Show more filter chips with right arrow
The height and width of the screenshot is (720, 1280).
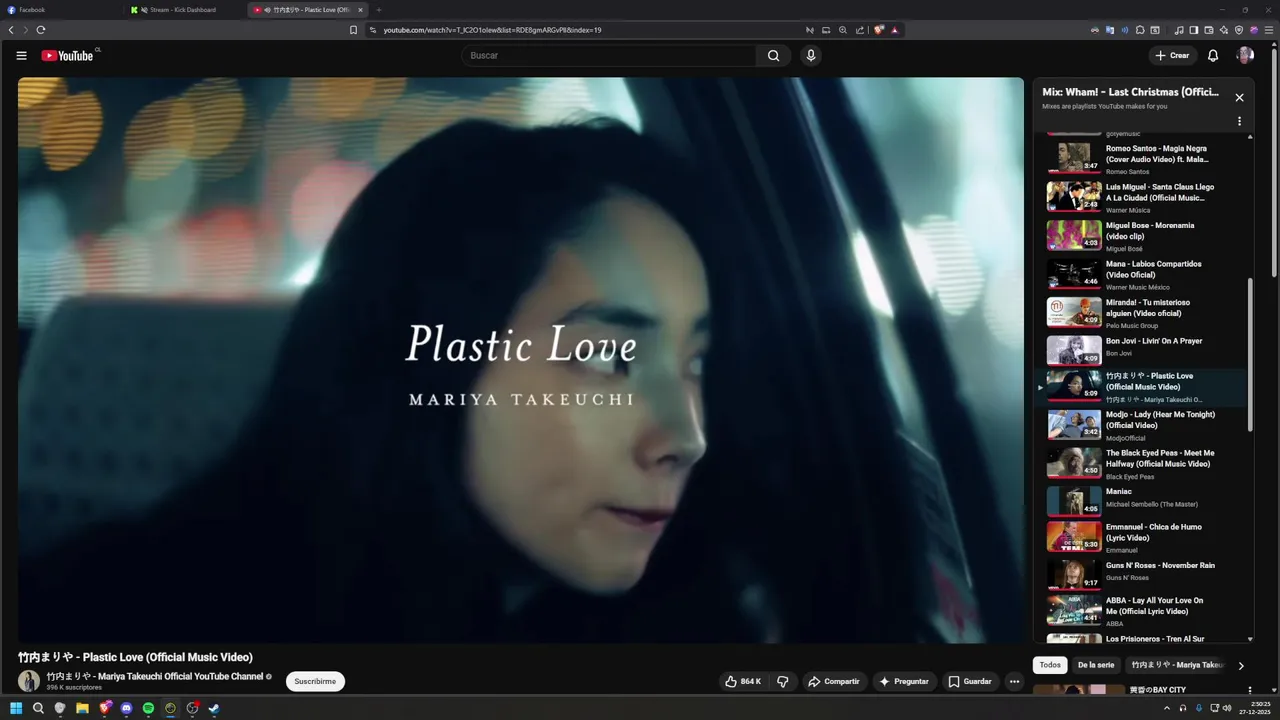(1241, 665)
